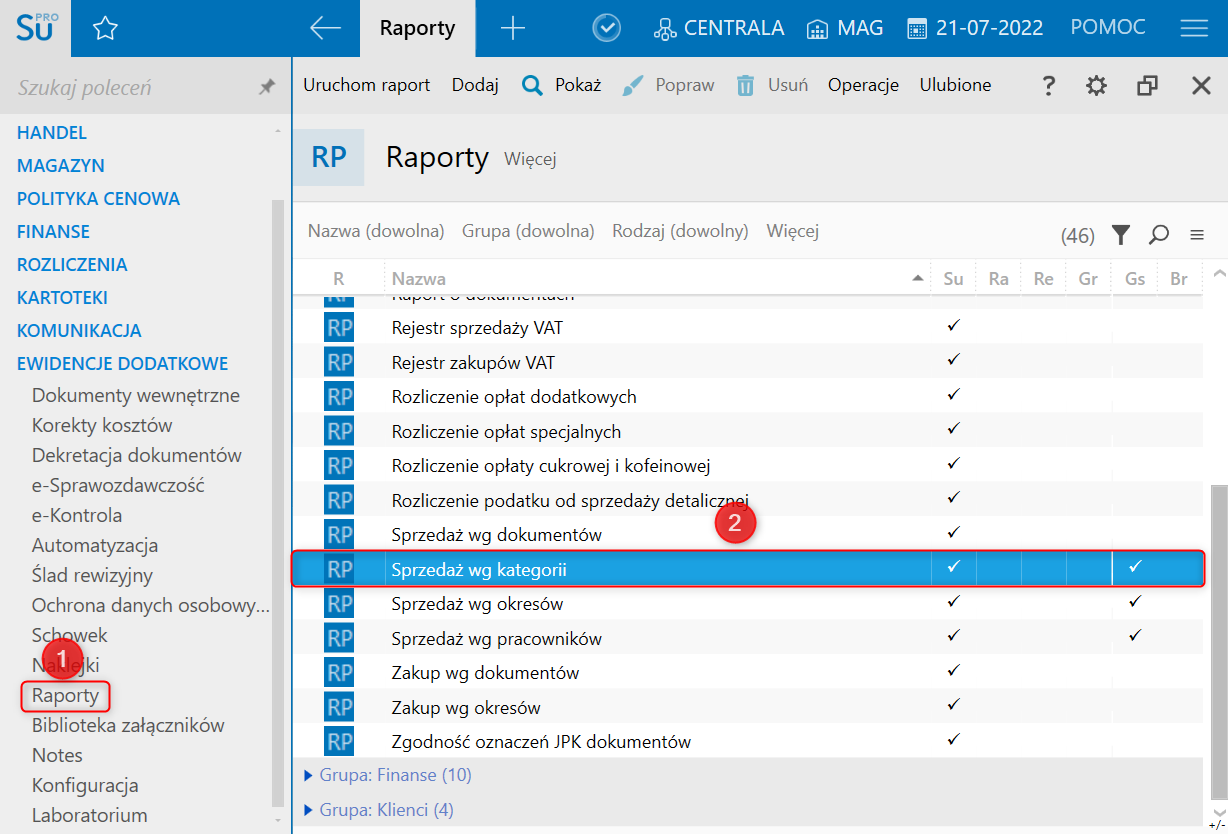
Task: Pin the command search panel
Action: pyautogui.click(x=266, y=88)
